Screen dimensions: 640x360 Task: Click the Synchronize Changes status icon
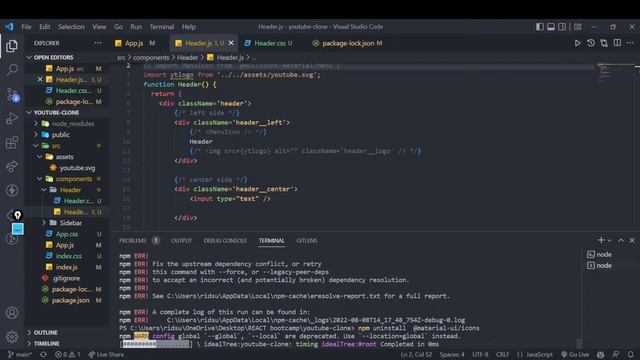[x=43, y=354]
